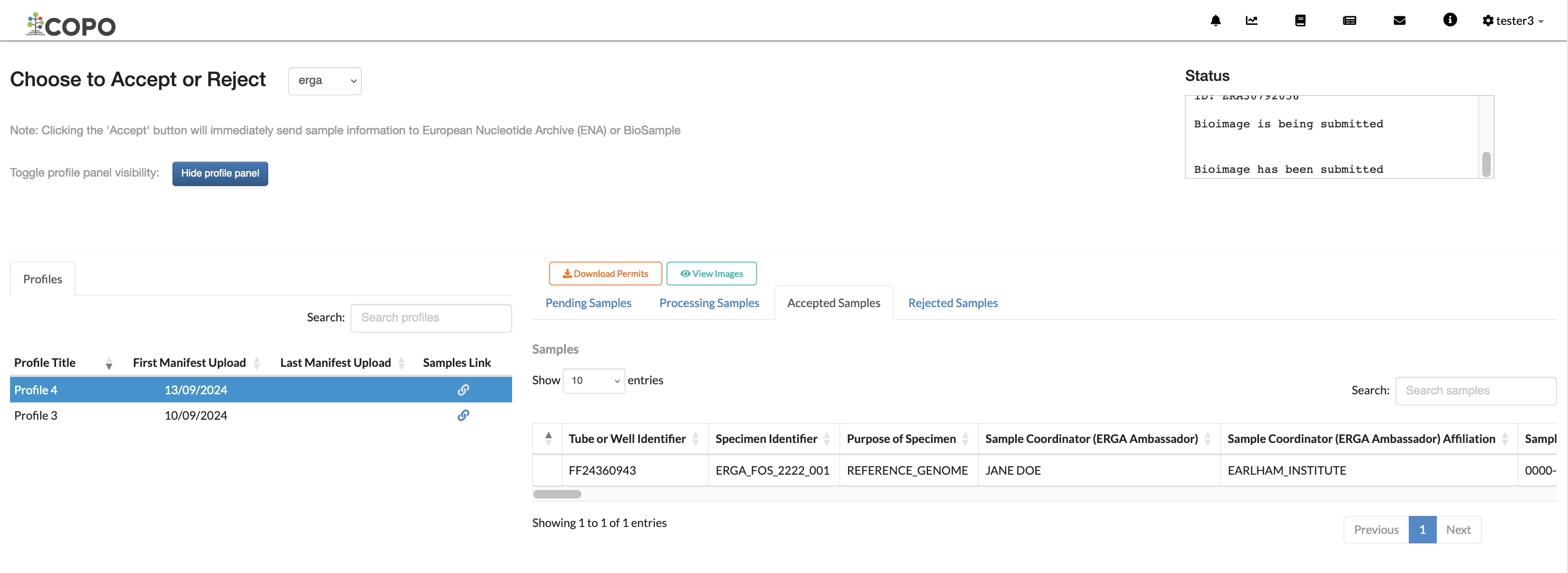Sort by Specimen Identifier column

tap(773, 439)
